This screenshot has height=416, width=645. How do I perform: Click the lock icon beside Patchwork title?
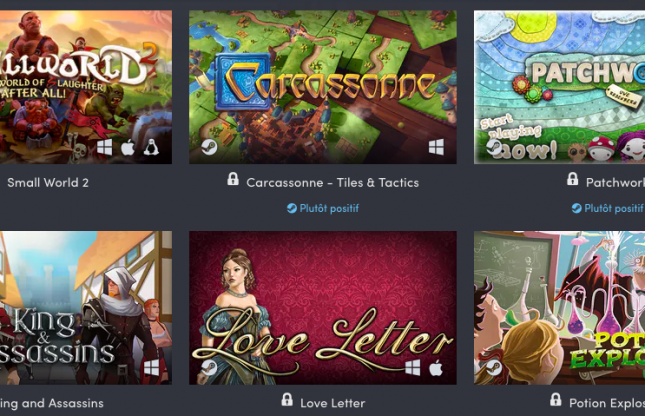[572, 179]
